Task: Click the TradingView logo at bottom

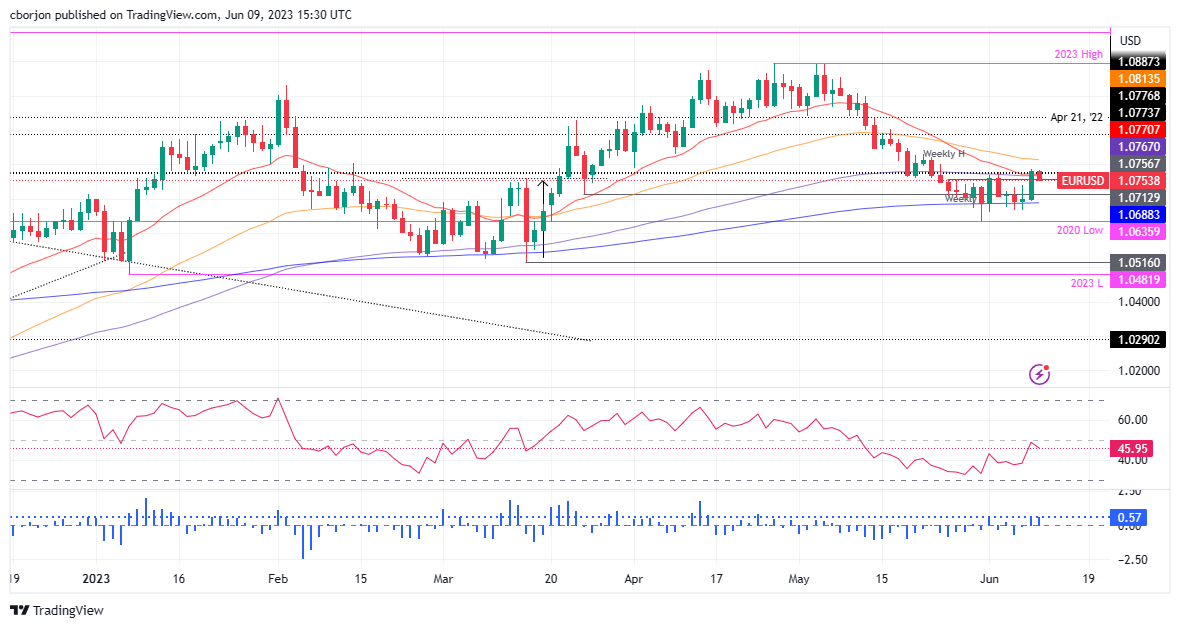Action: pyautogui.click(x=57, y=611)
